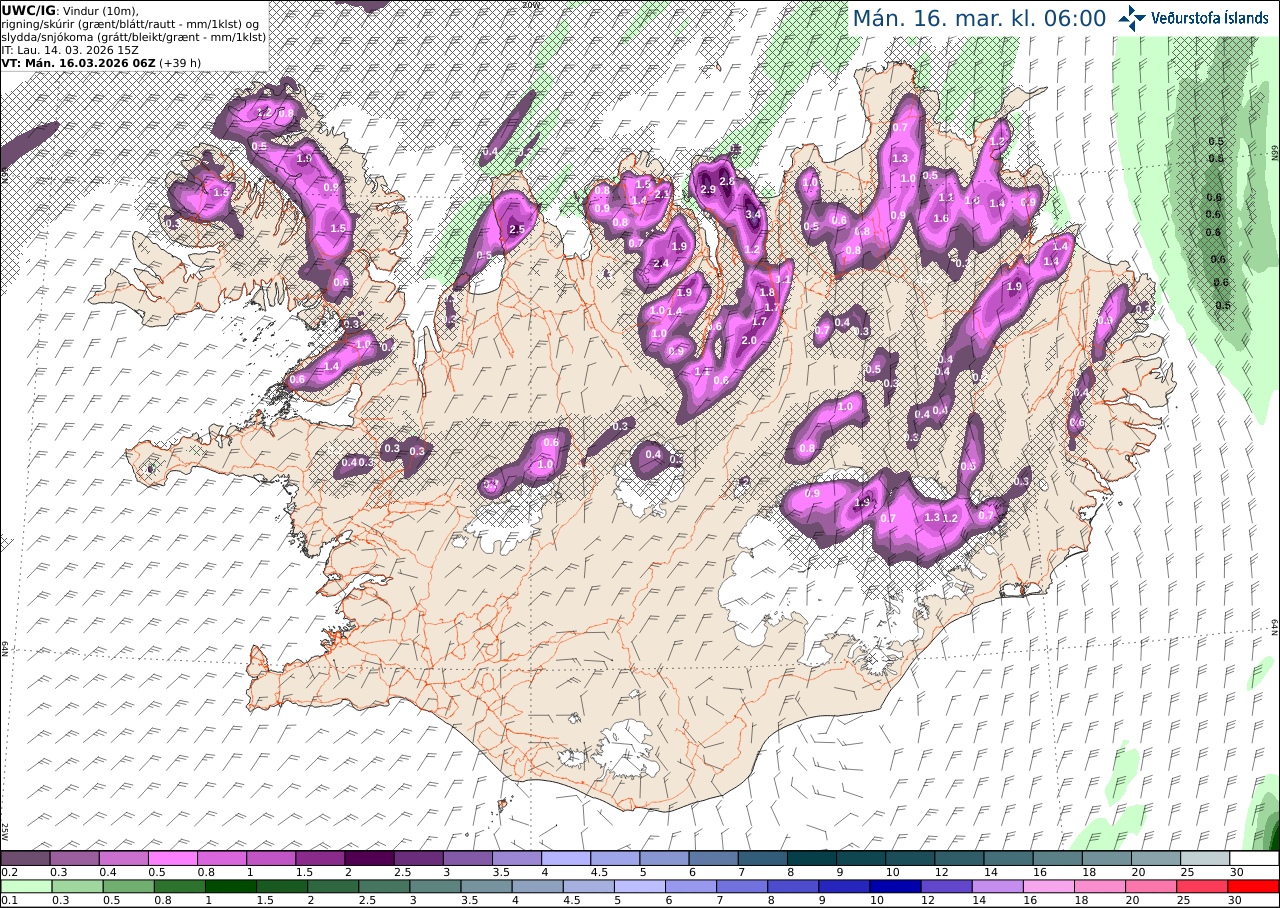Click the red 30 swatch in rain legend
This screenshot has width=1280, height=908.
(x=1254, y=886)
